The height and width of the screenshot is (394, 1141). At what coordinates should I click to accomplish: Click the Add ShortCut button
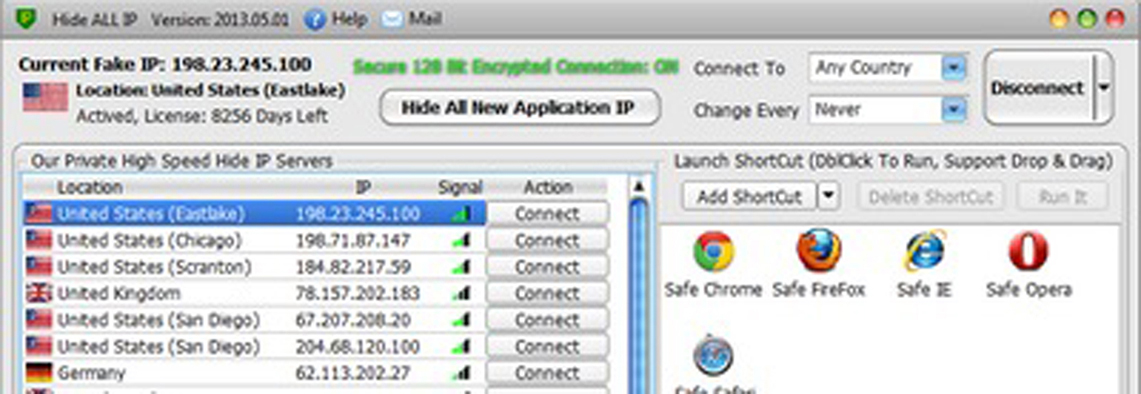pos(749,197)
